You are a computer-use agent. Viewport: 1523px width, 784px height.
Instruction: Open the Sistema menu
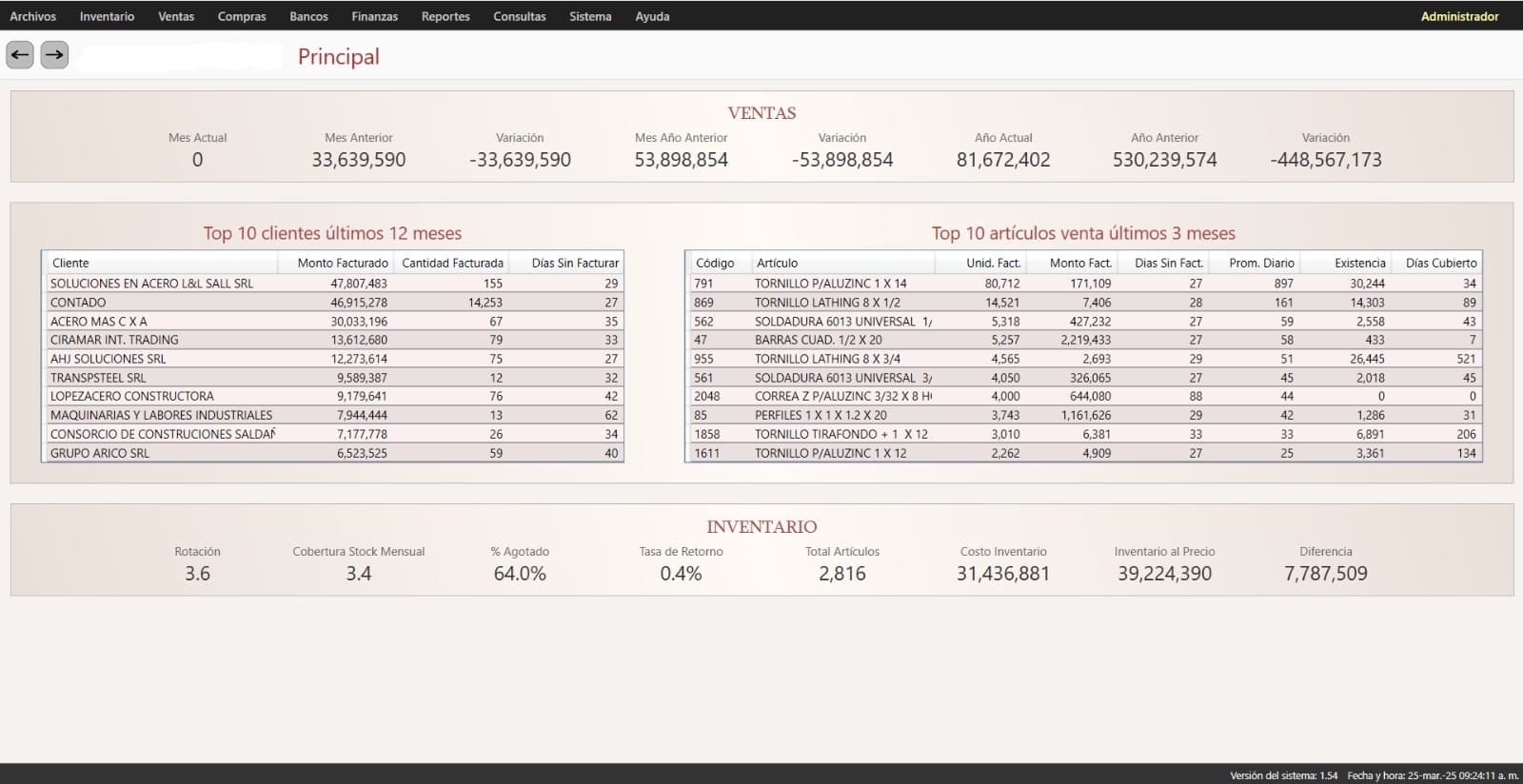click(590, 16)
